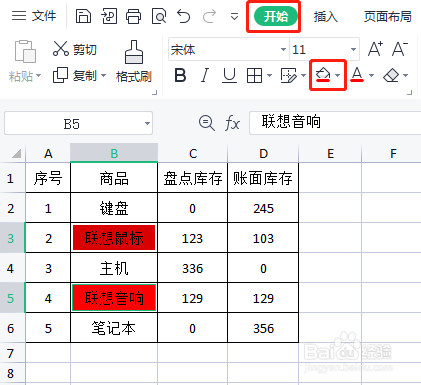Toggle underline formatting
This screenshot has height=385, width=421.
(x=230, y=75)
